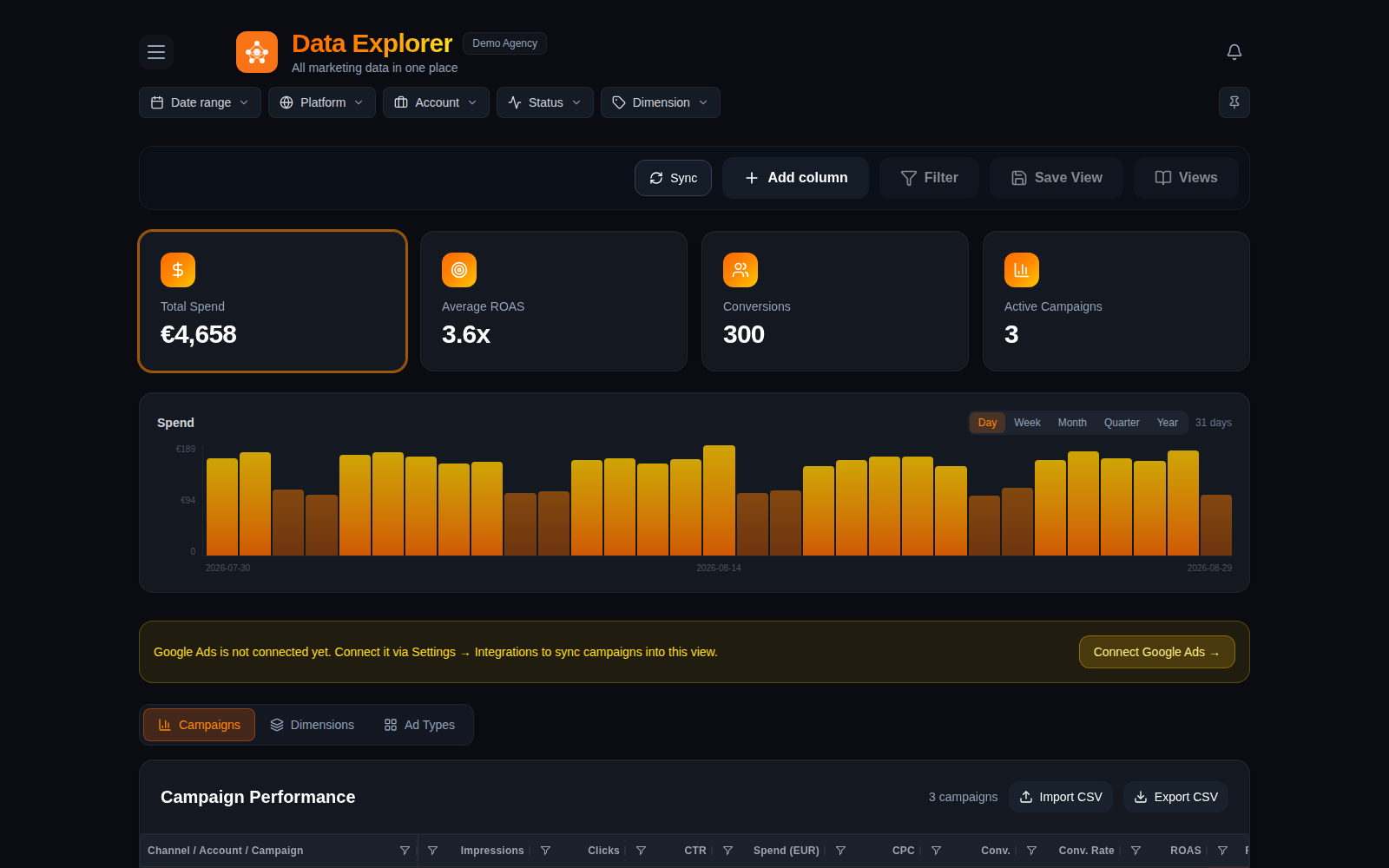Expand the Platform filter dropdown

322,102
